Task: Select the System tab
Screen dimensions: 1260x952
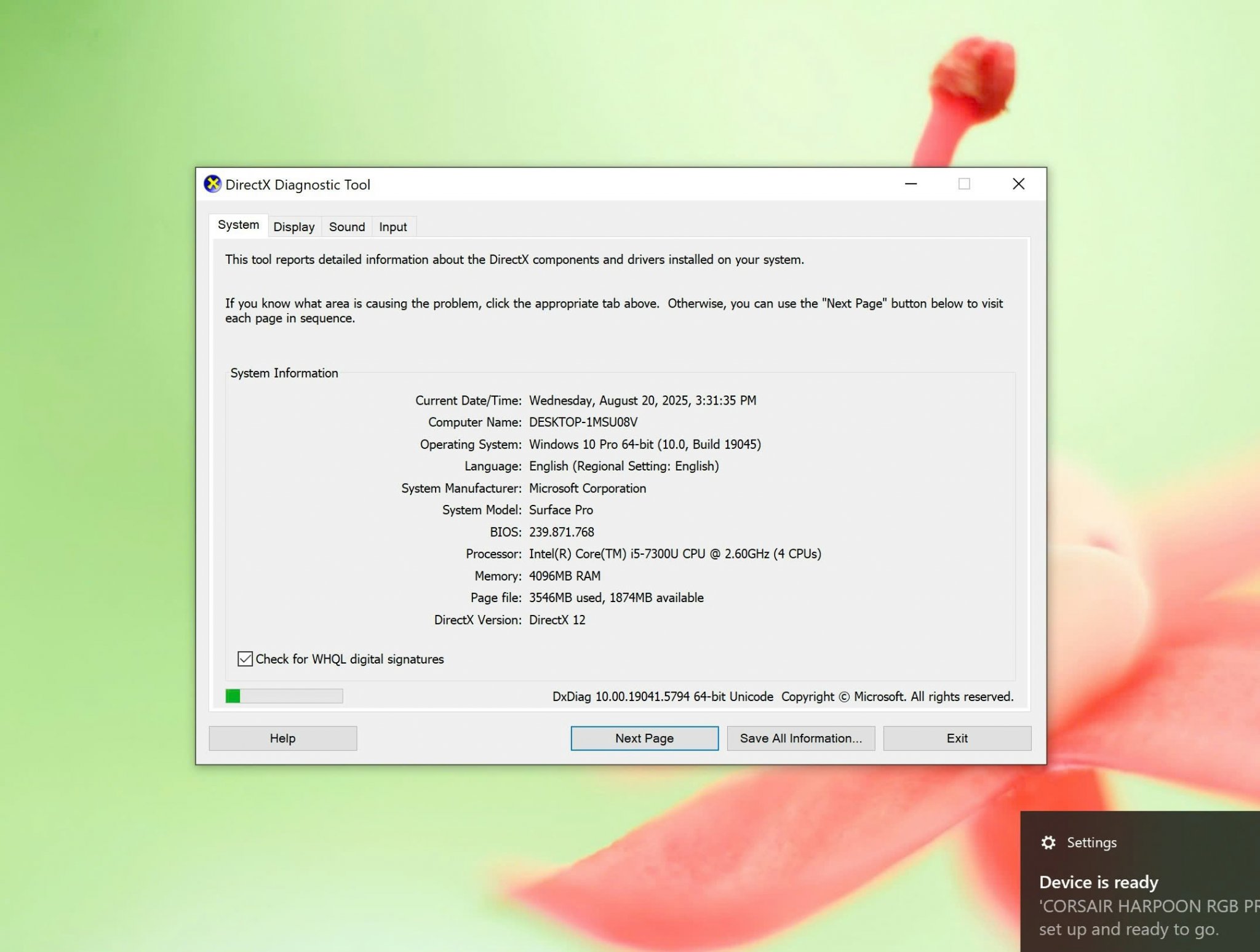Action: 238,225
